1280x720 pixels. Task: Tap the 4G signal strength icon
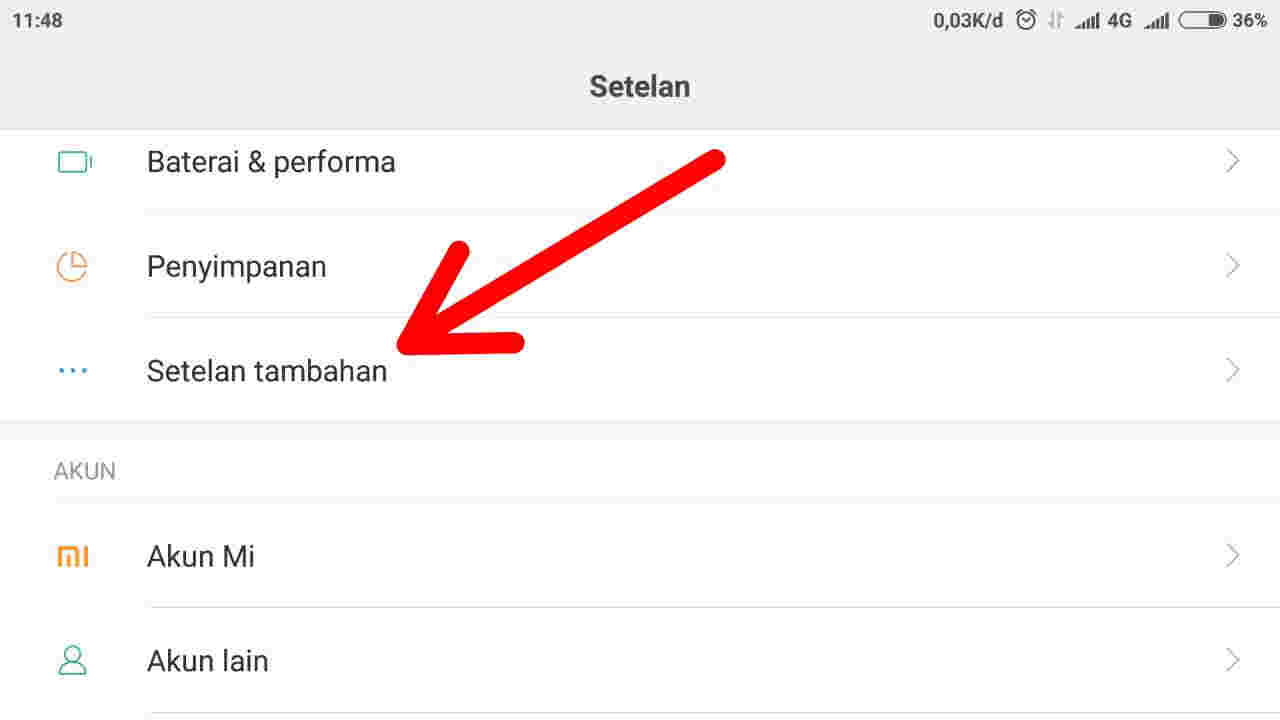[x=1088, y=20]
